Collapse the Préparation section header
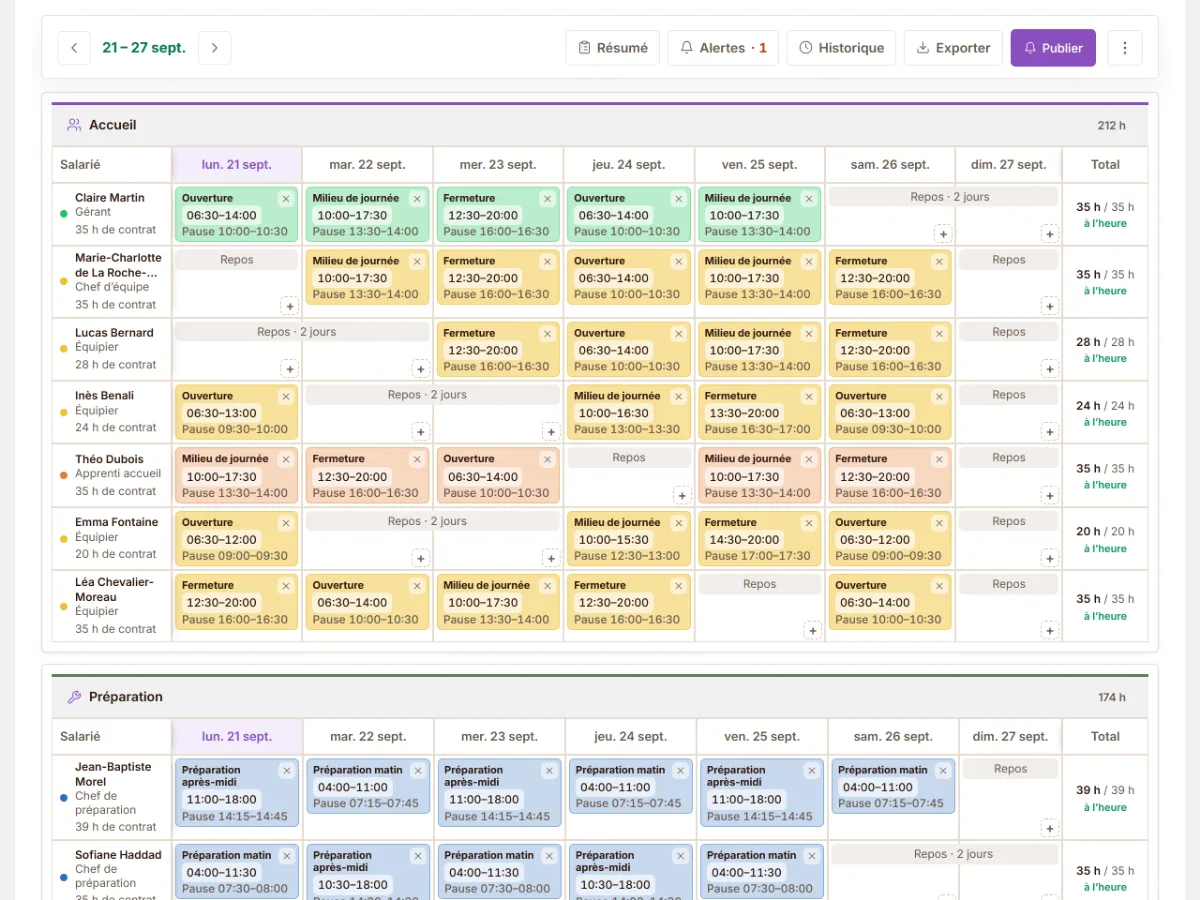 [x=600, y=697]
